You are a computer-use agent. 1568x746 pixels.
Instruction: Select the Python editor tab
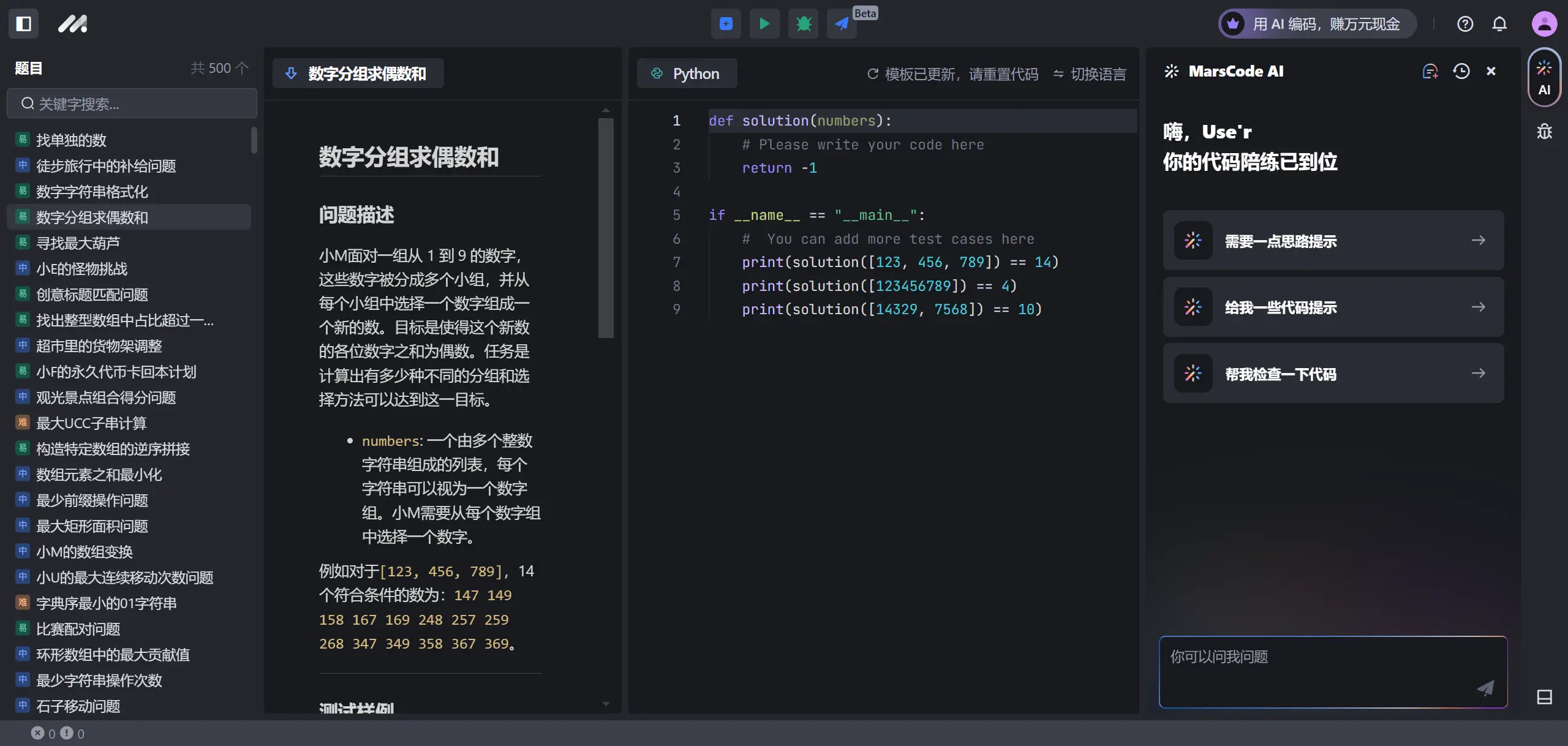(x=687, y=73)
